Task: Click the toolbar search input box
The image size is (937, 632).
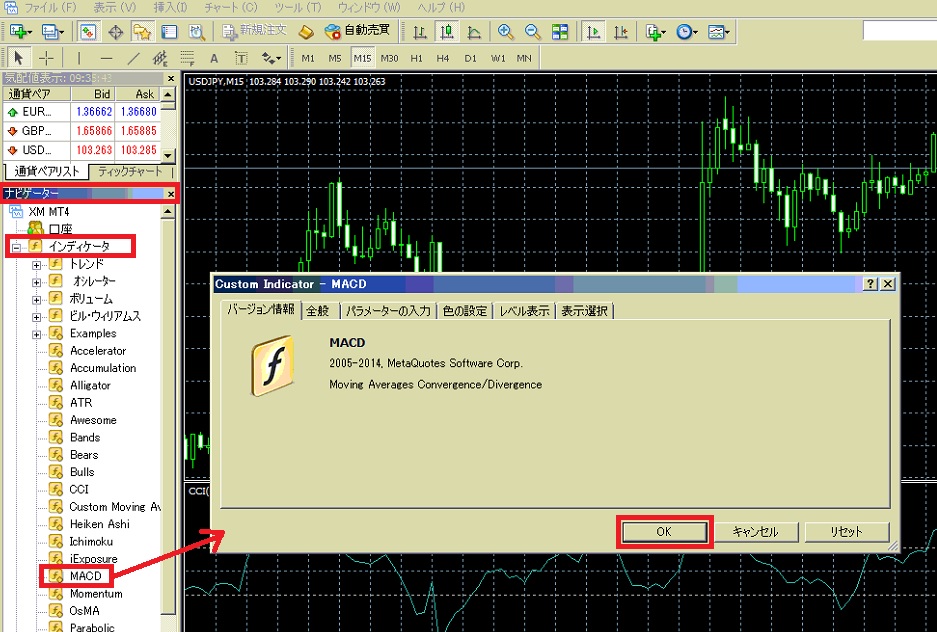Action: pos(899,30)
